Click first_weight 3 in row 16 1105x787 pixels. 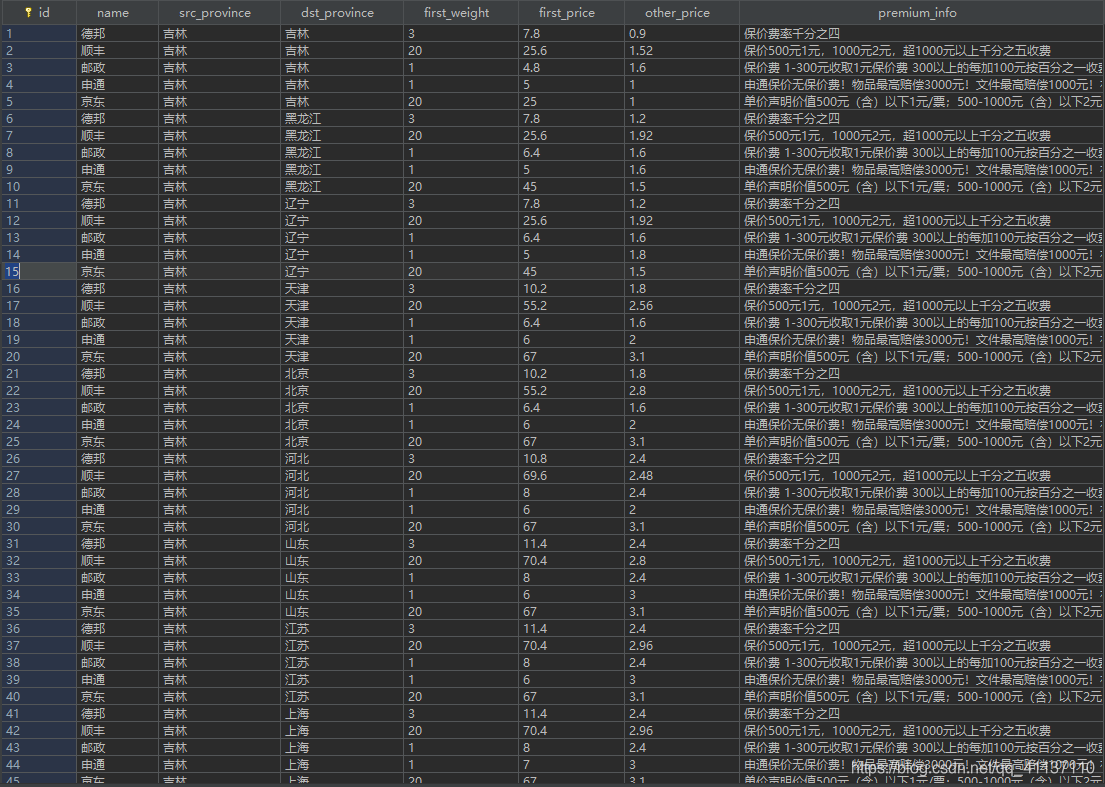coord(461,289)
